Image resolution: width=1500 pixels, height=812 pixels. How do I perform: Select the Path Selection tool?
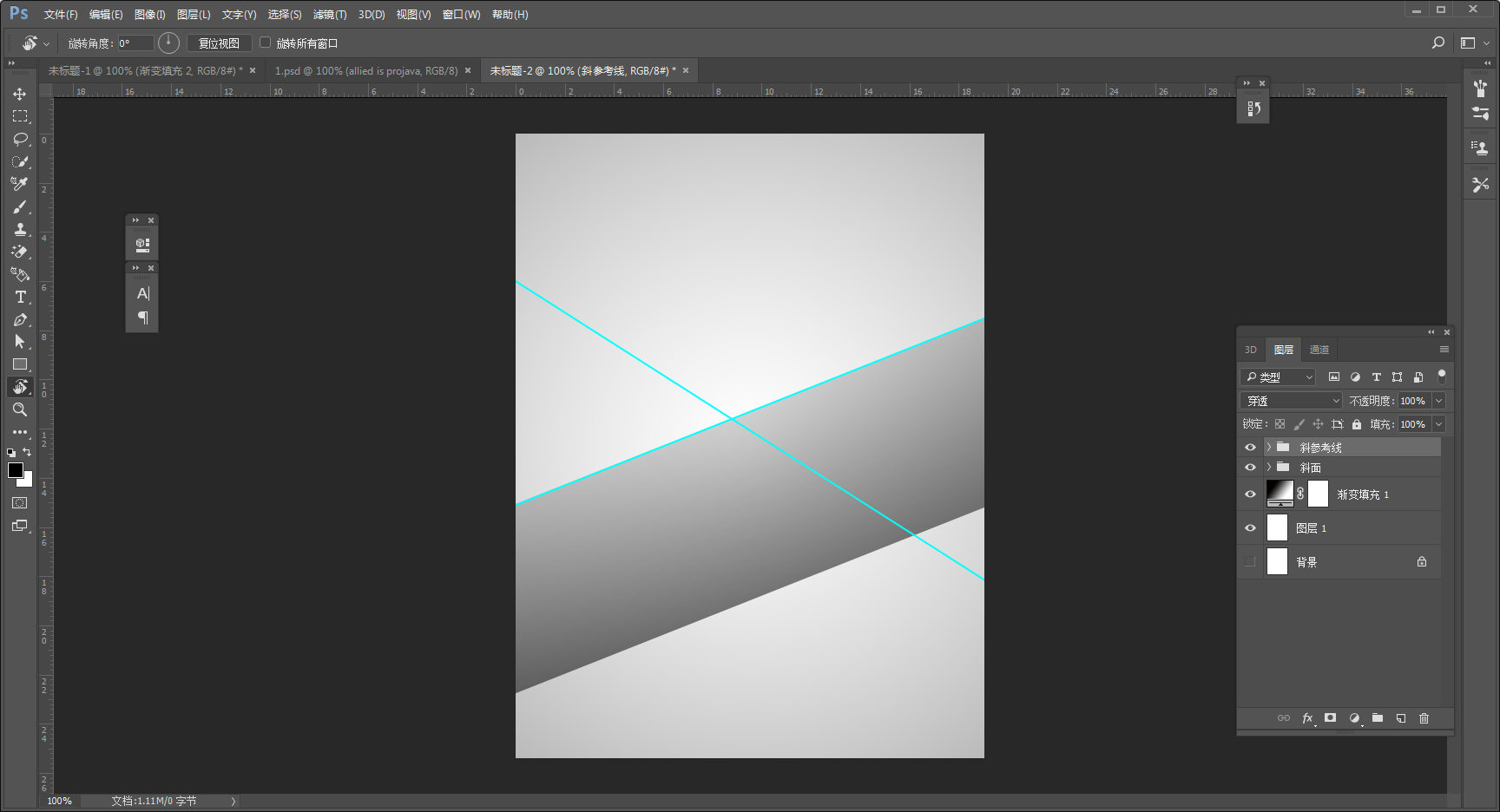[20, 342]
